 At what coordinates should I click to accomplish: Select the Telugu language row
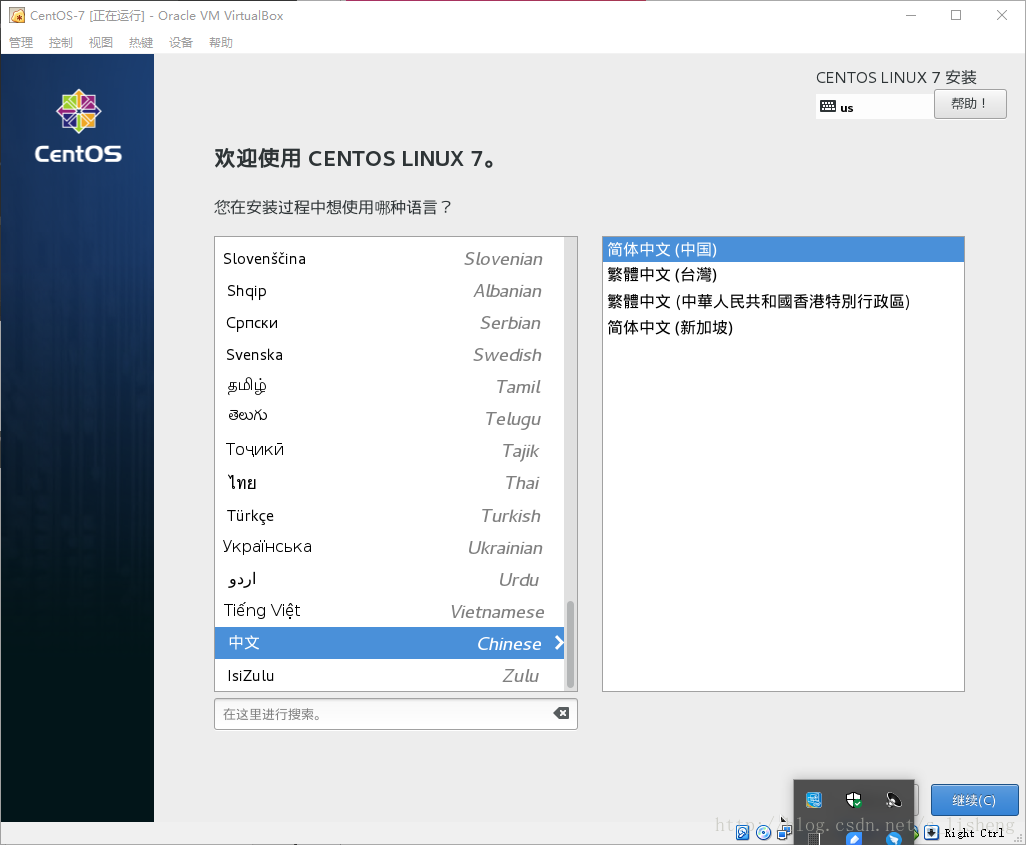click(x=389, y=419)
